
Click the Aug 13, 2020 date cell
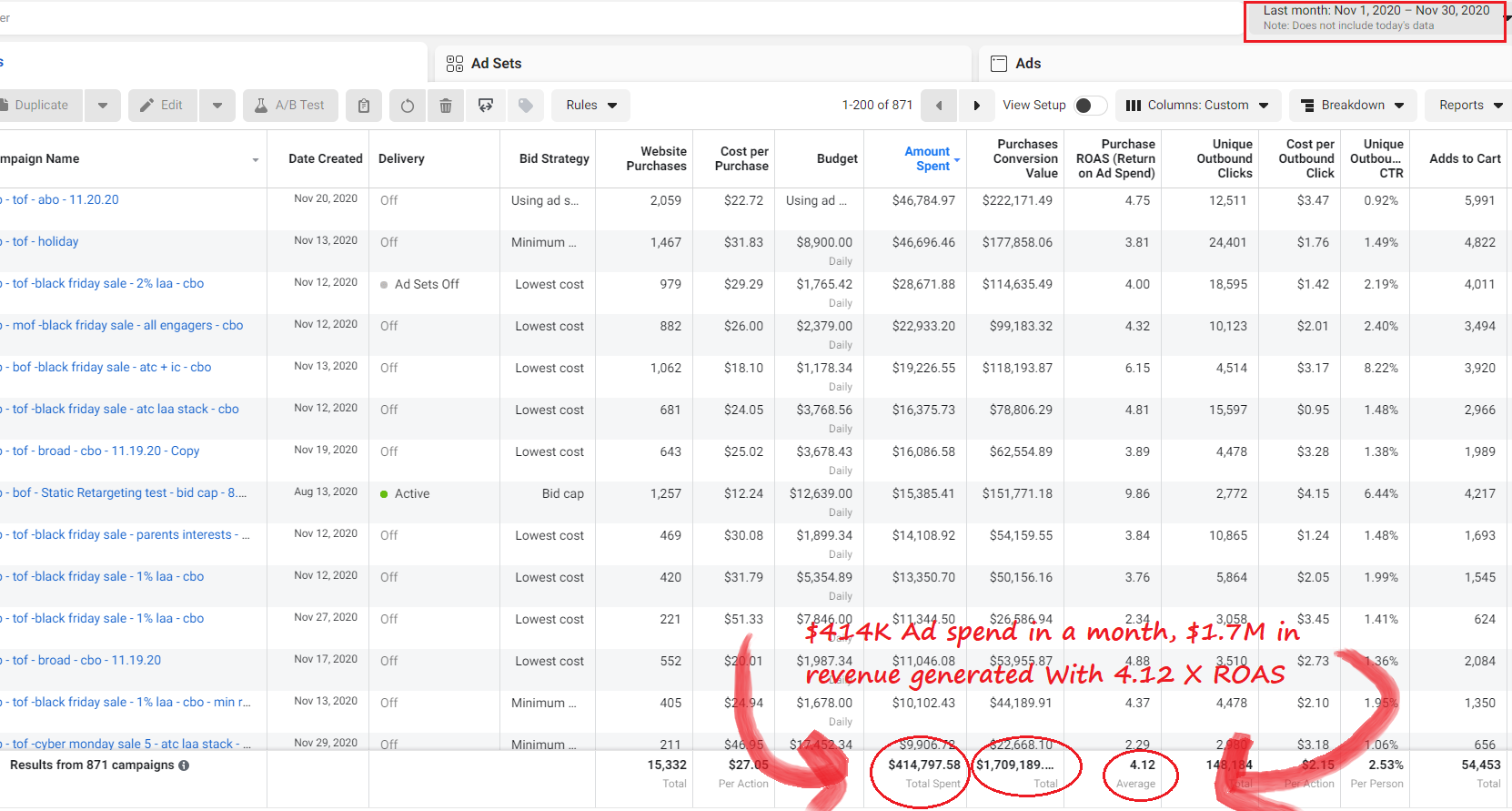tap(326, 492)
